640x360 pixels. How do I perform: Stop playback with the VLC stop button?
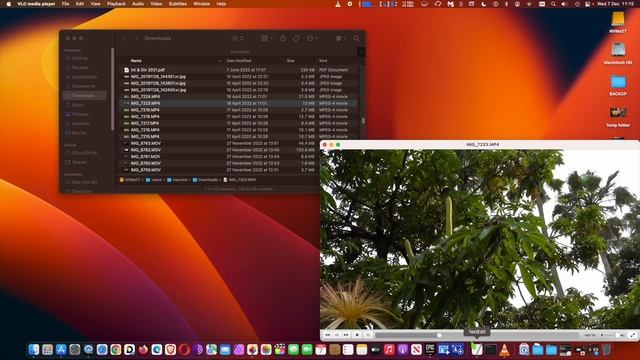(357, 335)
